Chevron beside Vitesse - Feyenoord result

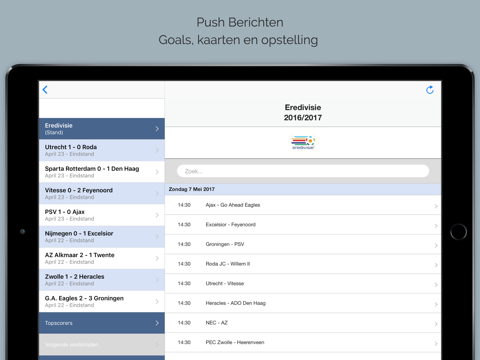(x=157, y=194)
